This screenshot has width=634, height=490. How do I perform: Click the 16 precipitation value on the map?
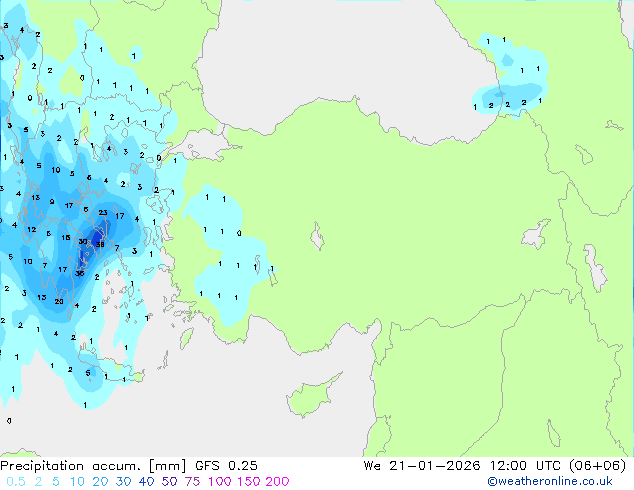click(x=66, y=237)
